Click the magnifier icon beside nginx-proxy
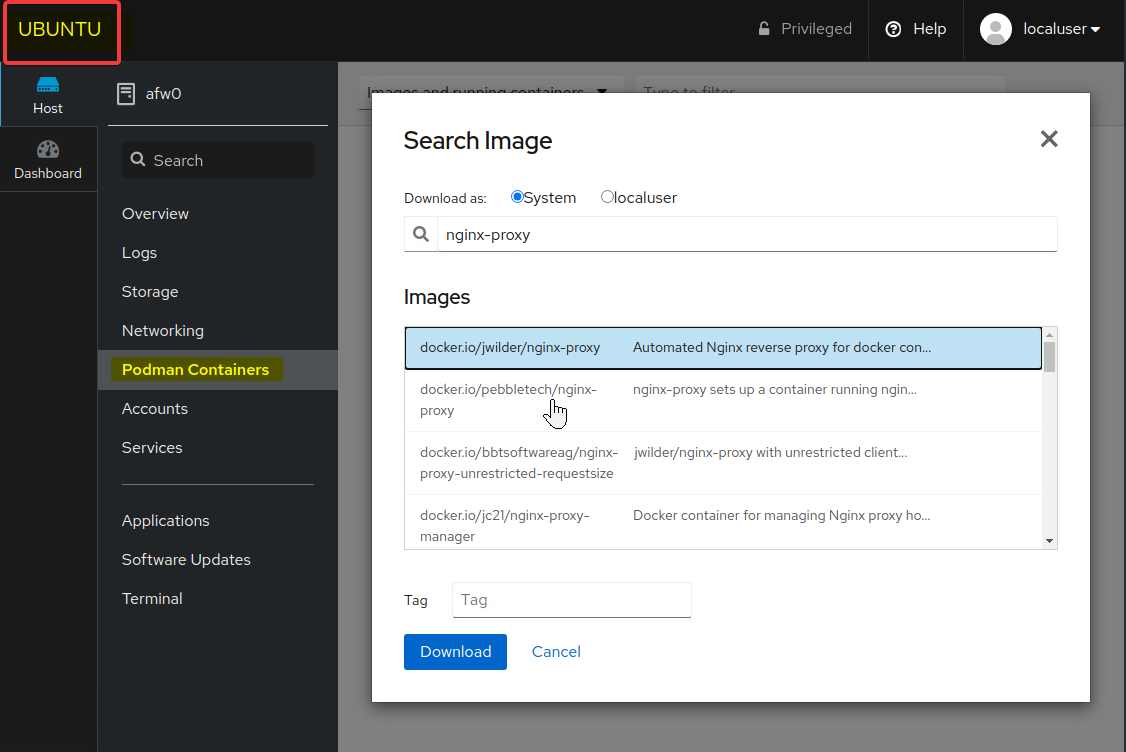Viewport: 1126px width, 752px height. (420, 235)
